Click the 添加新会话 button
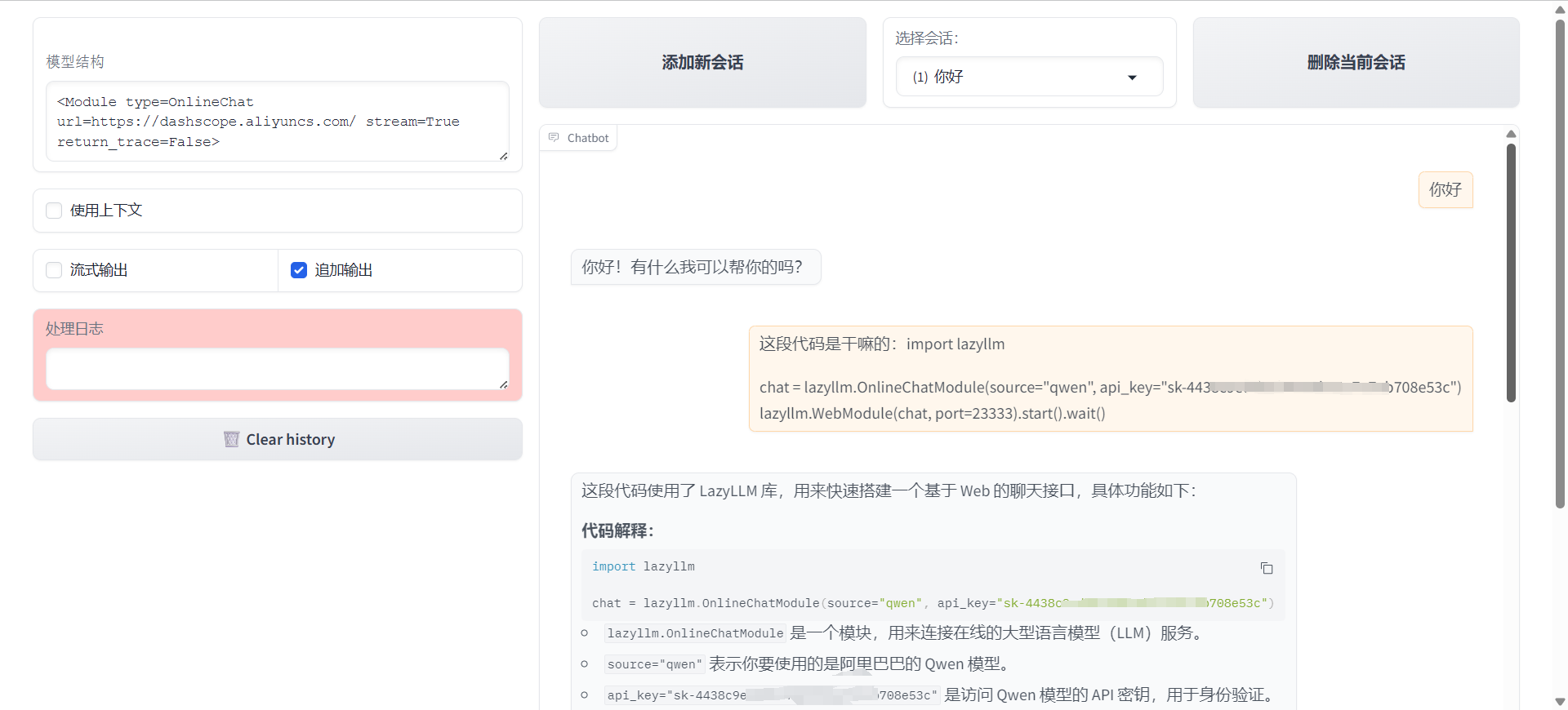This screenshot has width=1568, height=710. pos(702,63)
